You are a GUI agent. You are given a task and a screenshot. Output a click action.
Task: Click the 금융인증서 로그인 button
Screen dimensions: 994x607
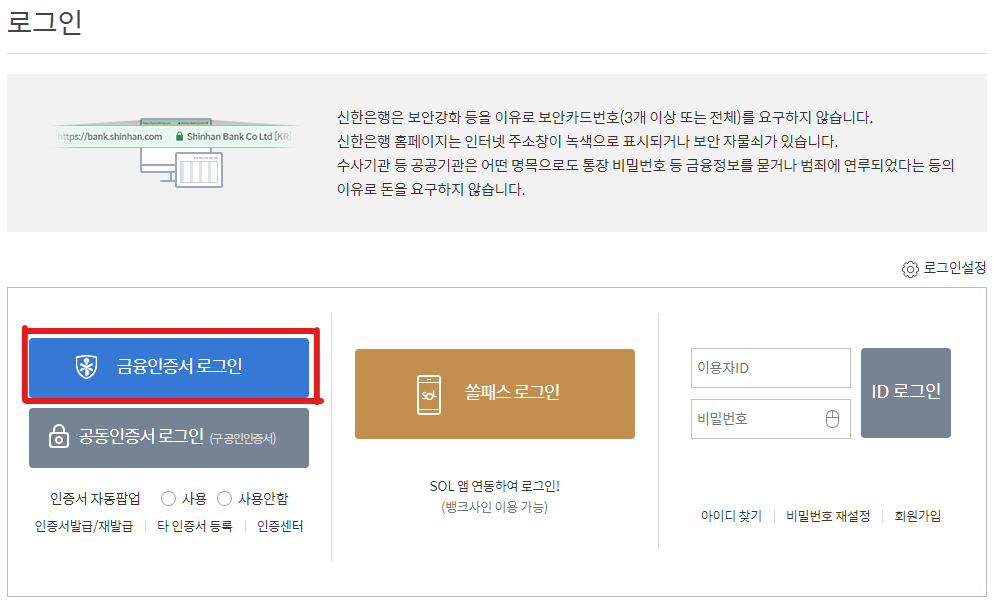click(169, 367)
